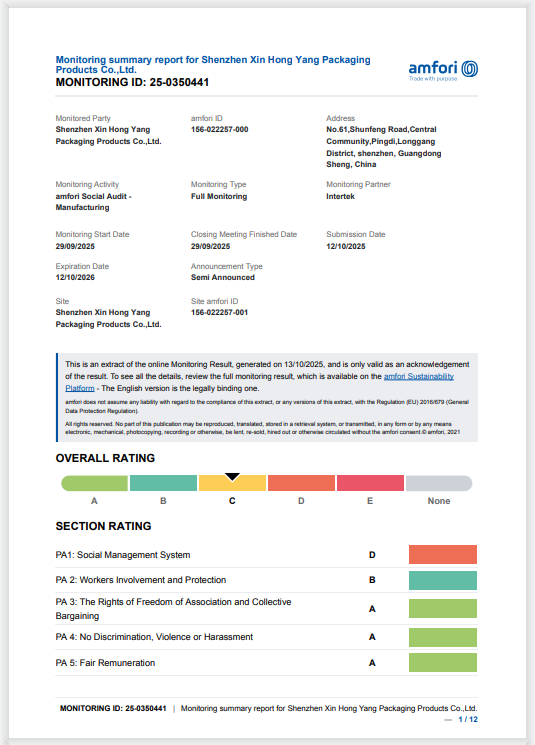The width and height of the screenshot is (535, 745).
Task: Click the page number 1 / 12
Action: tap(468, 719)
